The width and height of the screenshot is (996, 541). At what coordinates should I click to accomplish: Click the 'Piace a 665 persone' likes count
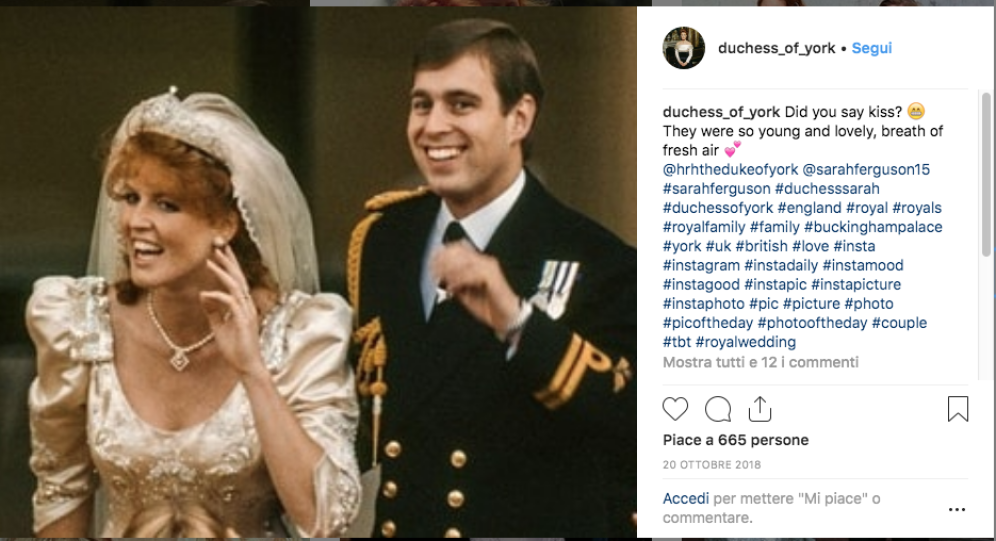pos(735,440)
